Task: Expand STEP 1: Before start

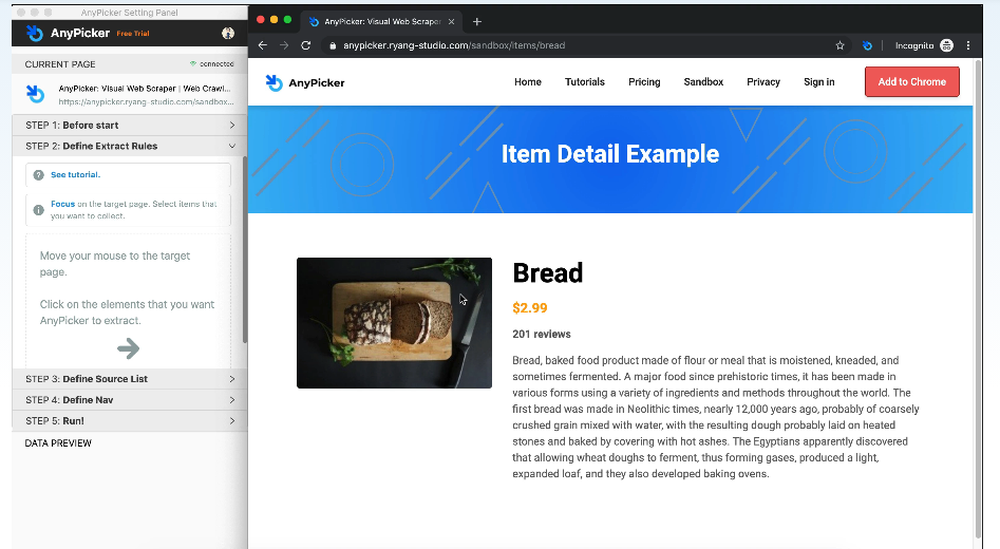Action: point(129,125)
